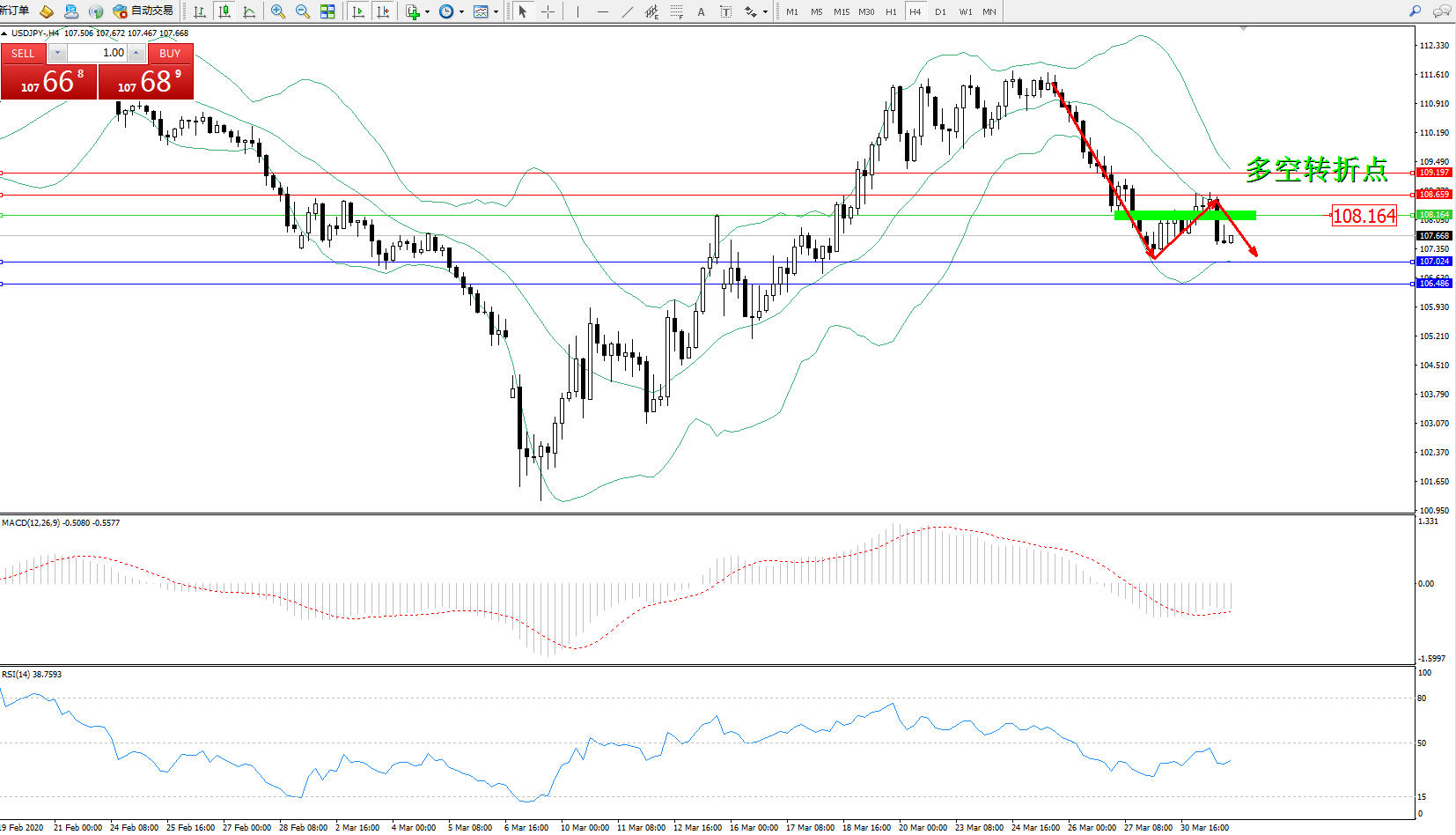Open the indicators list dropdown arrow
This screenshot has width=1456, height=835.
click(x=427, y=12)
